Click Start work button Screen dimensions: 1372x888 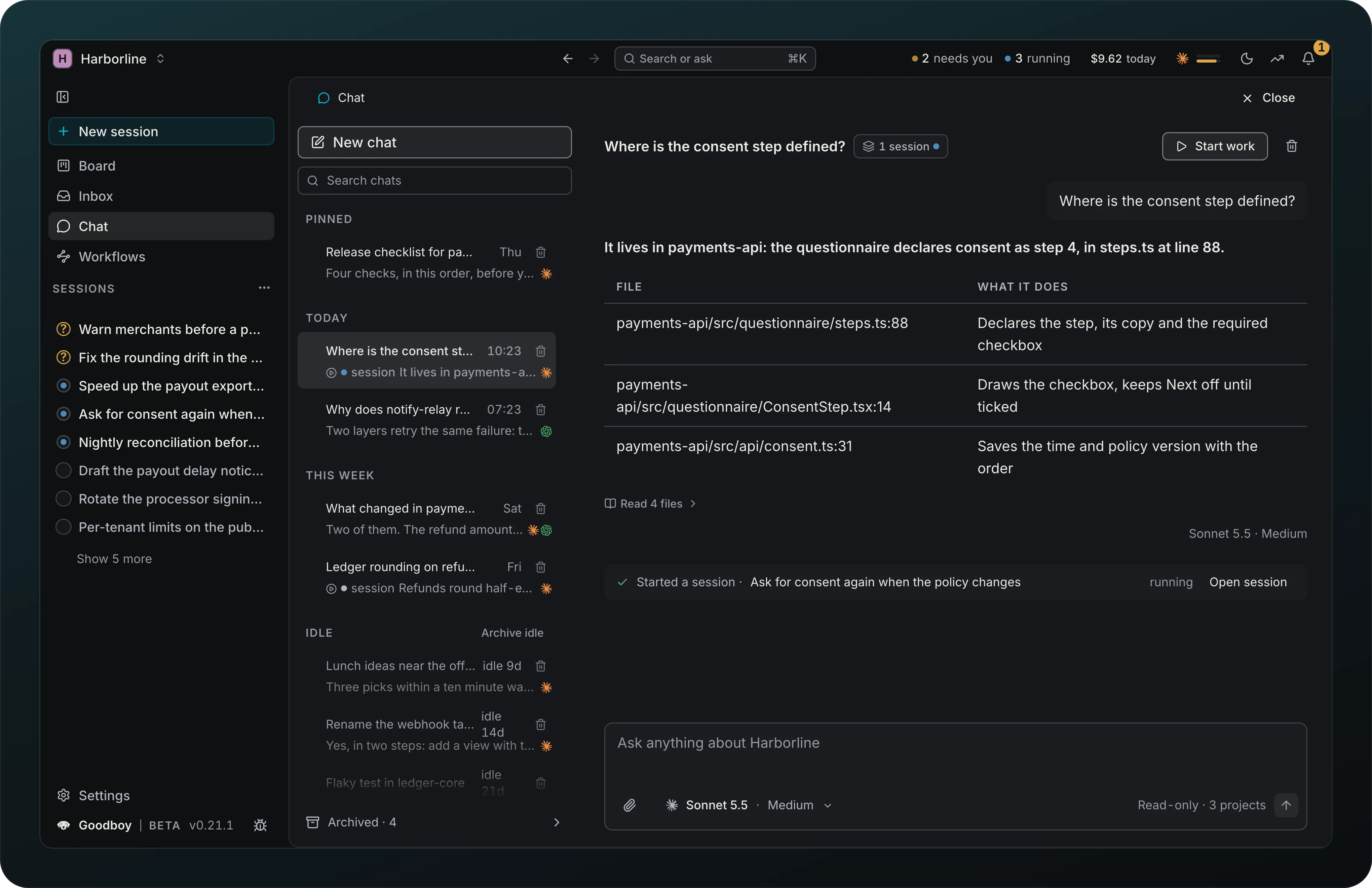point(1215,146)
